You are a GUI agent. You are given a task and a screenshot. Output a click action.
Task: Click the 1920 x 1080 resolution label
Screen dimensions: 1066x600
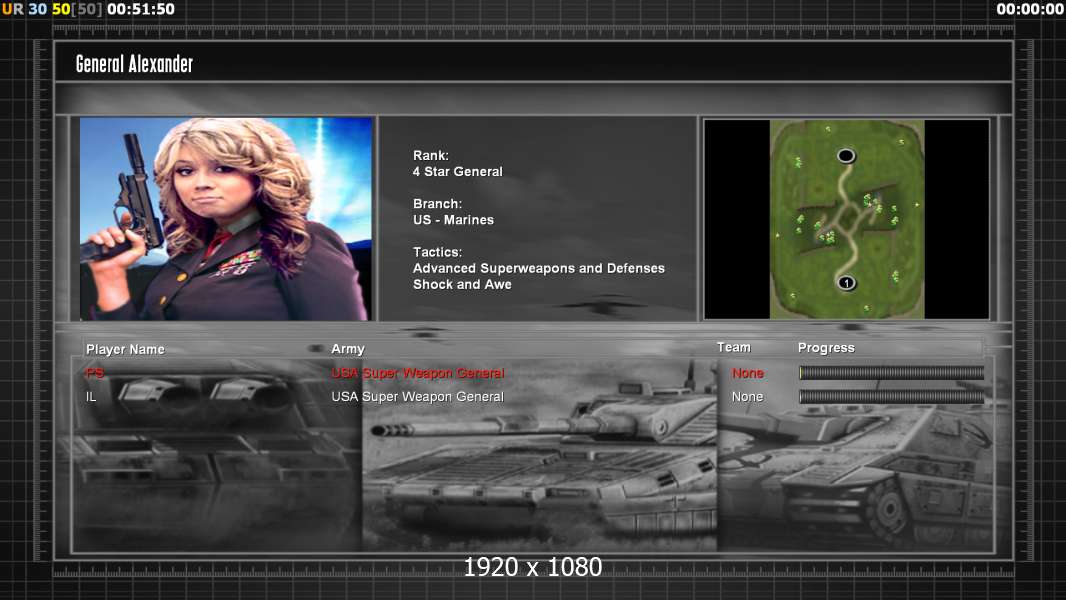[532, 567]
